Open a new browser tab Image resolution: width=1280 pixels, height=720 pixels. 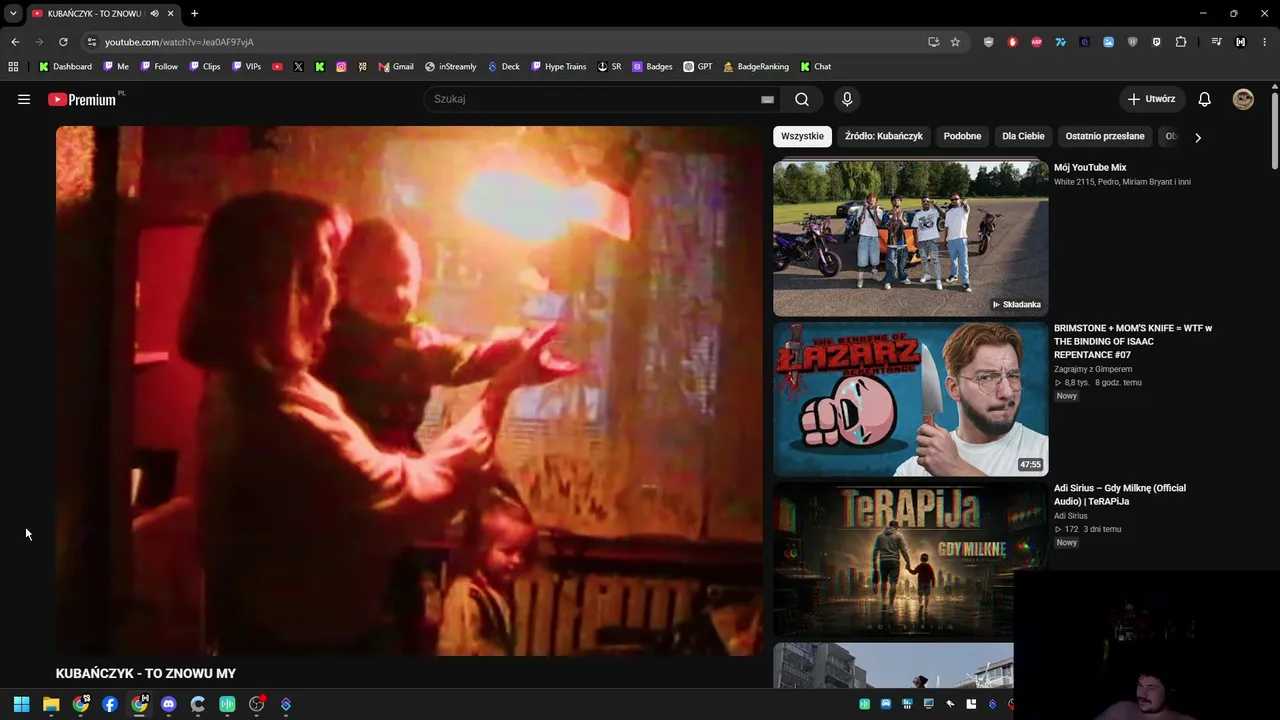194,13
